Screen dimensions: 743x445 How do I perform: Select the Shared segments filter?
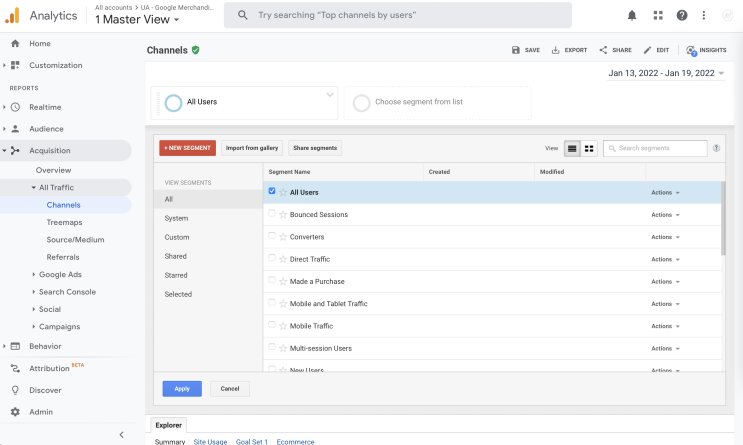175,256
